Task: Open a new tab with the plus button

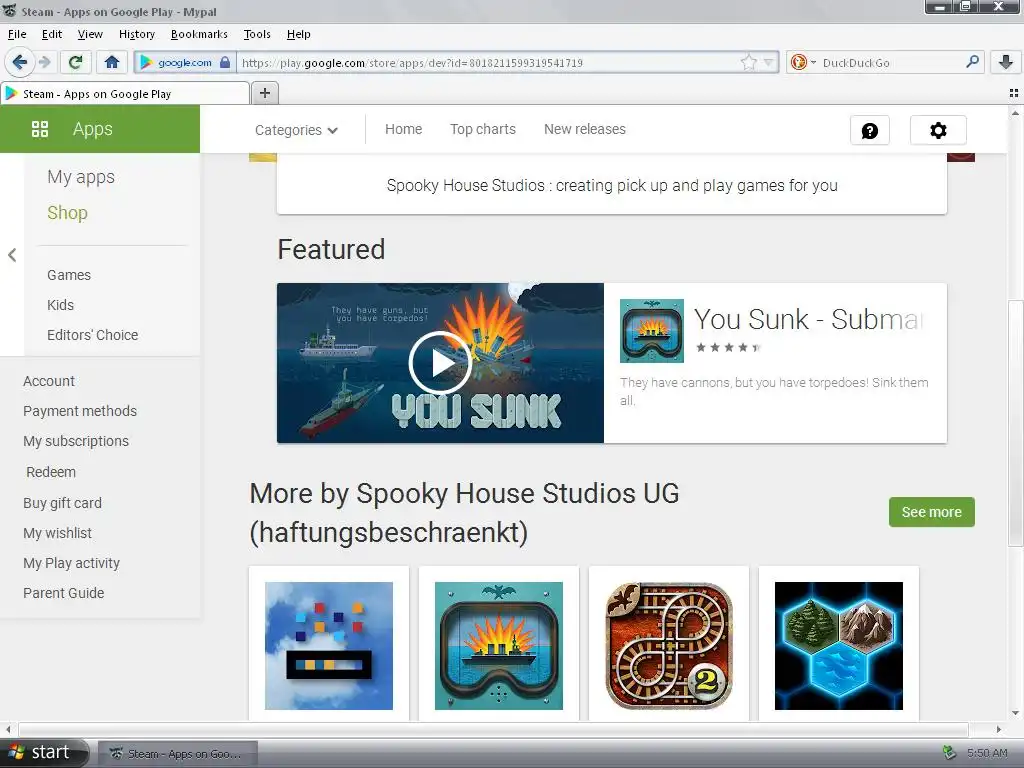Action: click(x=264, y=93)
